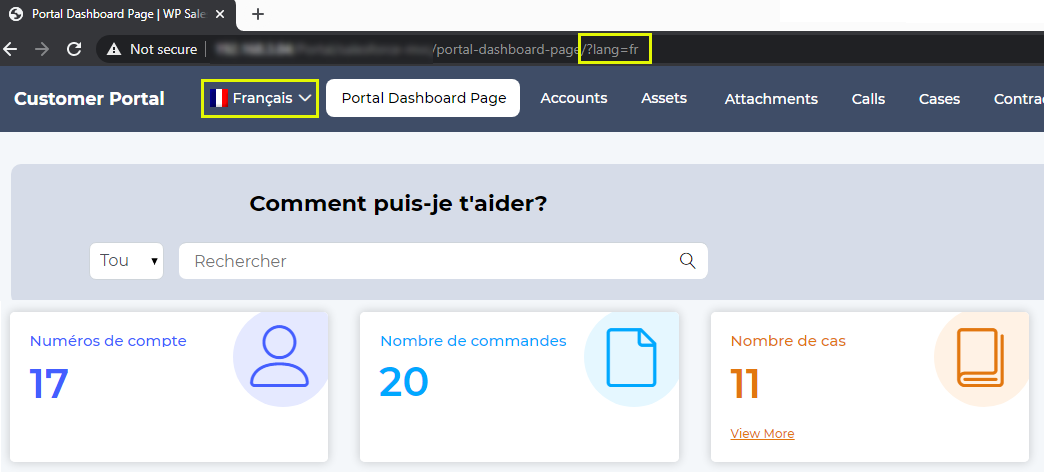Image resolution: width=1044 pixels, height=472 pixels.
Task: Go back using browser back arrow
Action: coord(11,49)
